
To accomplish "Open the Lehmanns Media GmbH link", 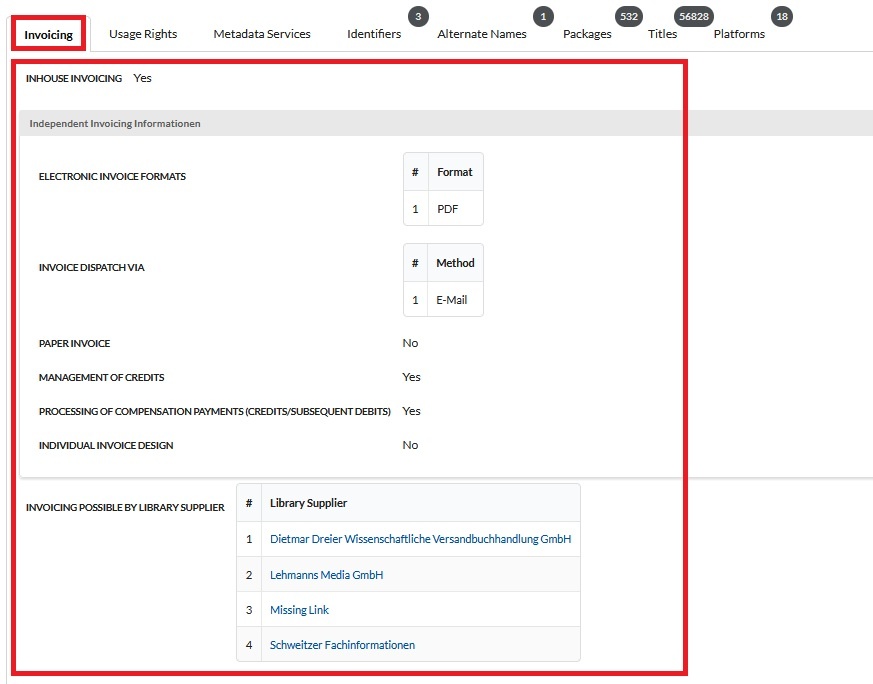I will (326, 575).
